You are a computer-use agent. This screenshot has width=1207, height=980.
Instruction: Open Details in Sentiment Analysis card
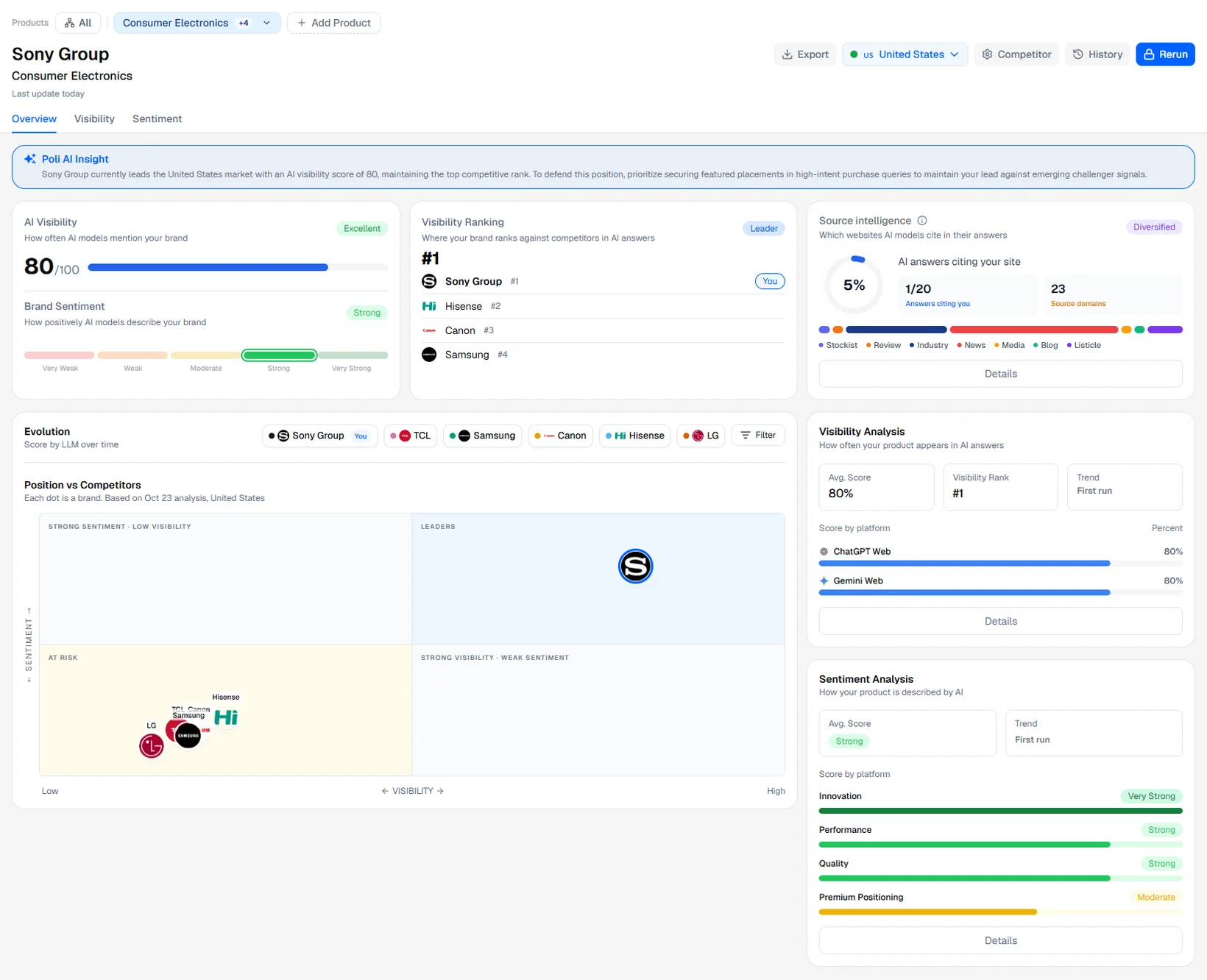tap(1001, 941)
